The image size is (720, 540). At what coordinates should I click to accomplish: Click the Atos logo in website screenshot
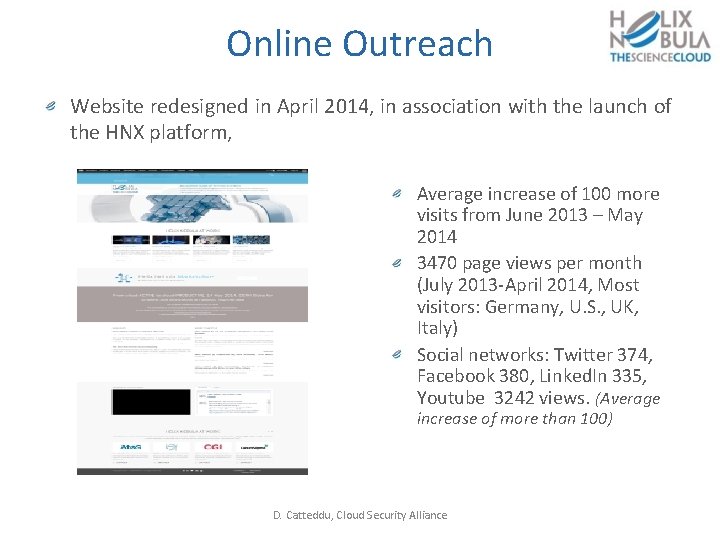pyautogui.click(x=130, y=447)
